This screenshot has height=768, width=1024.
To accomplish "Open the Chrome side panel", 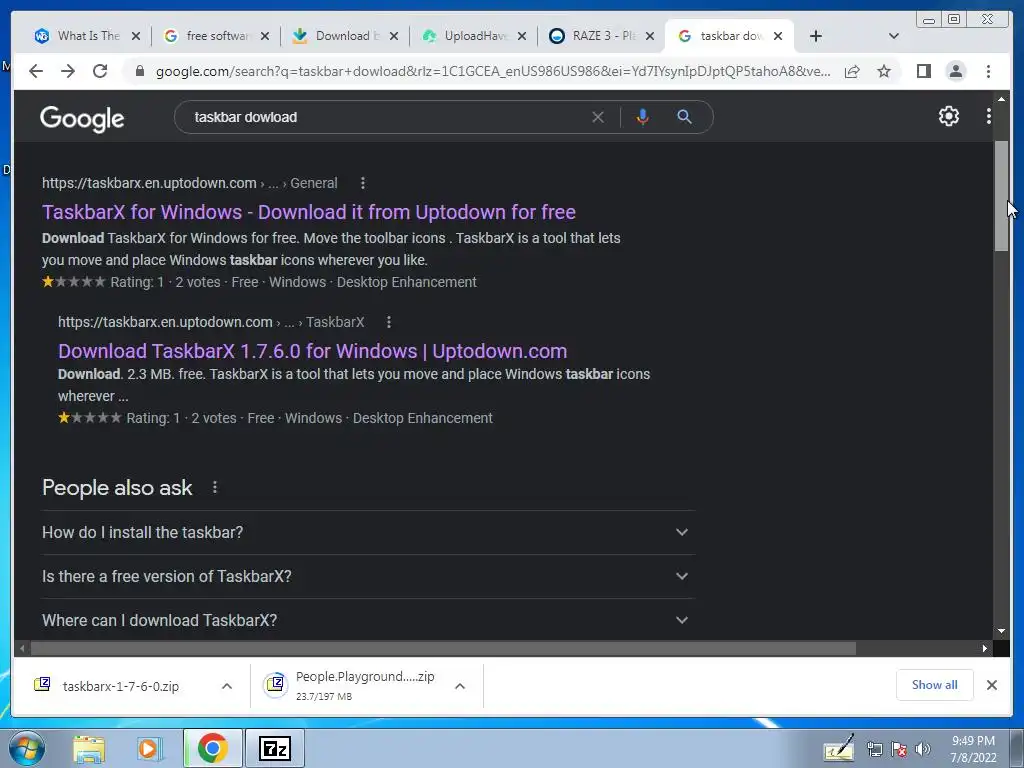I will (x=923, y=71).
